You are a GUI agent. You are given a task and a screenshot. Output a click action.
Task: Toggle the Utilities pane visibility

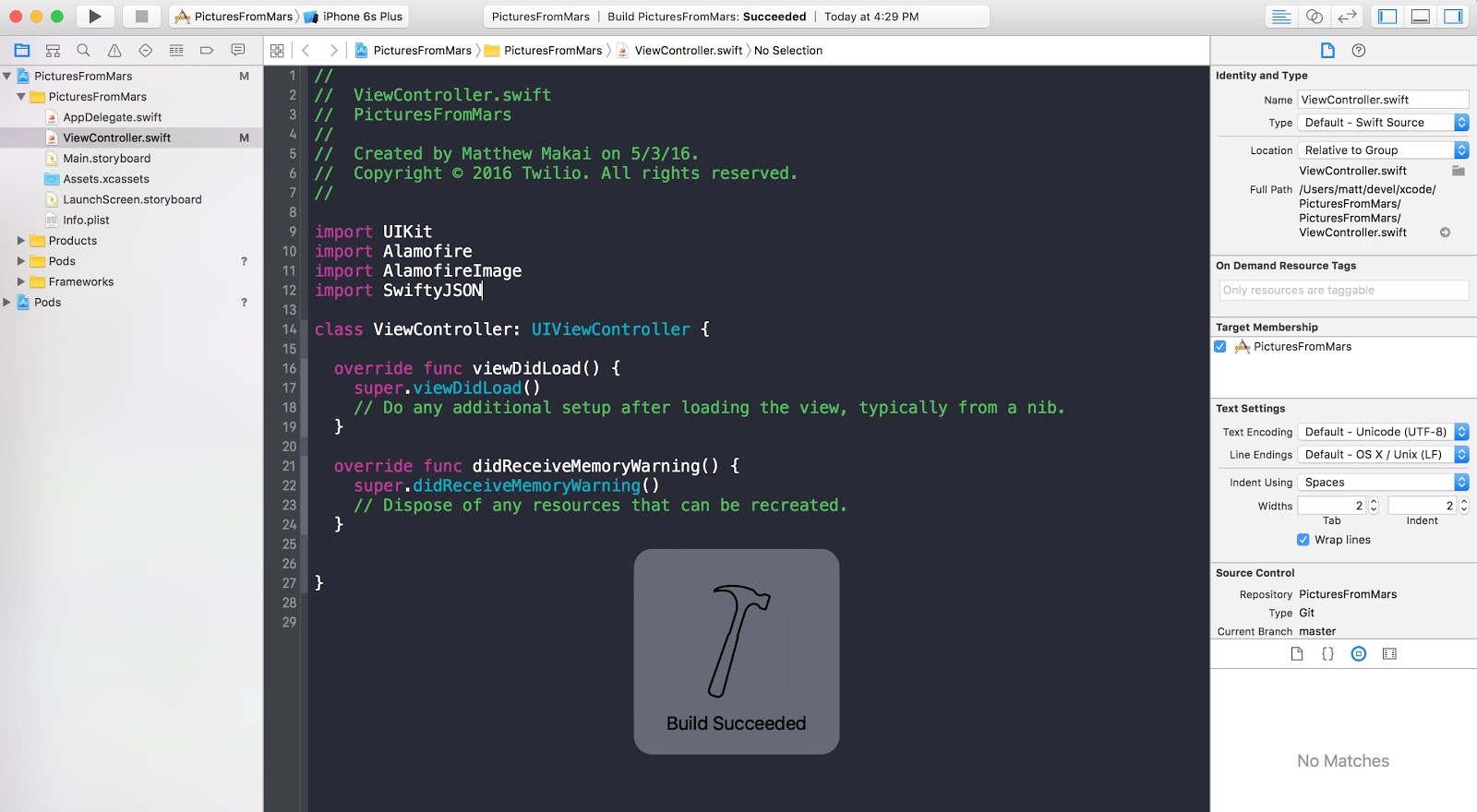coord(1453,17)
